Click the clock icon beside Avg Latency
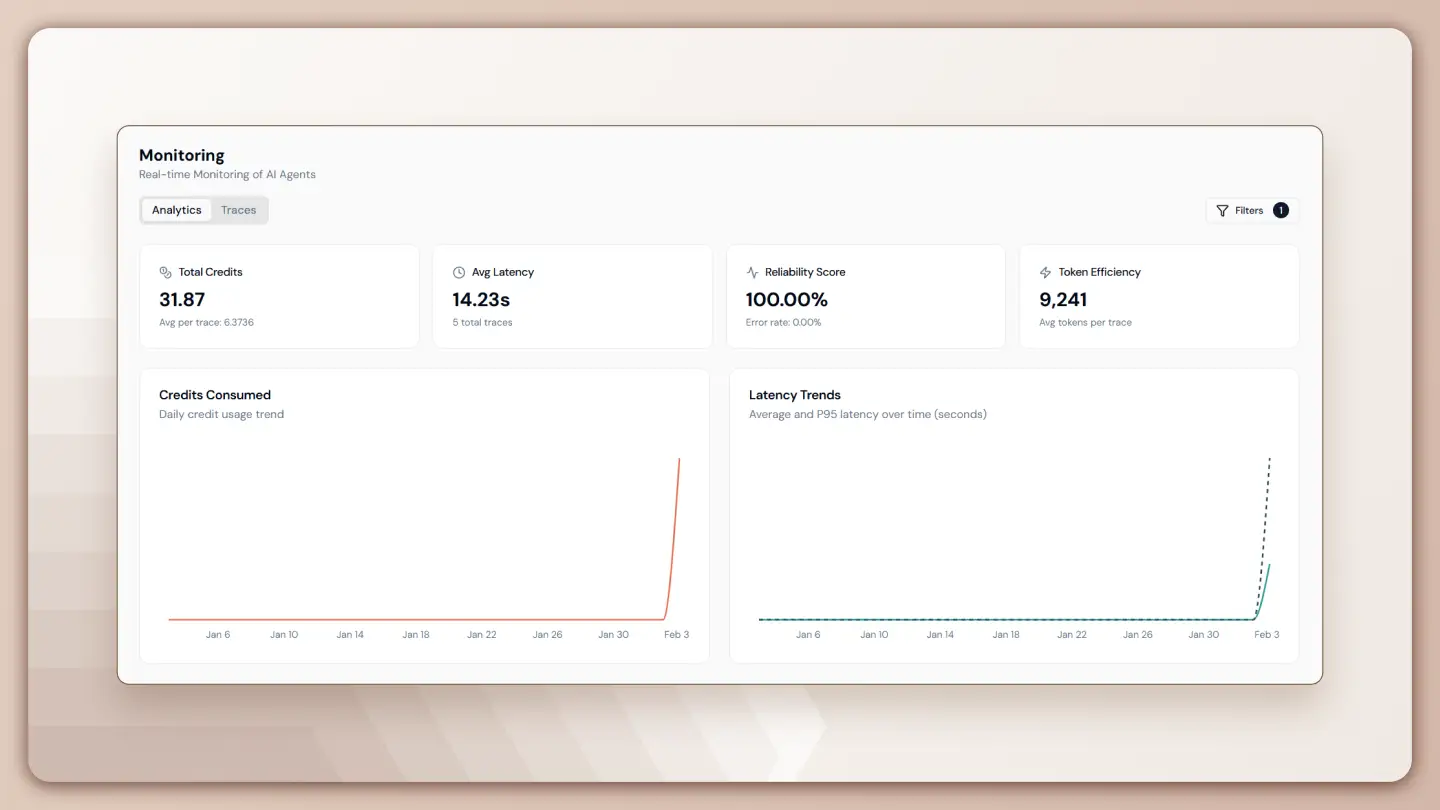The height and width of the screenshot is (810, 1440). tap(459, 272)
